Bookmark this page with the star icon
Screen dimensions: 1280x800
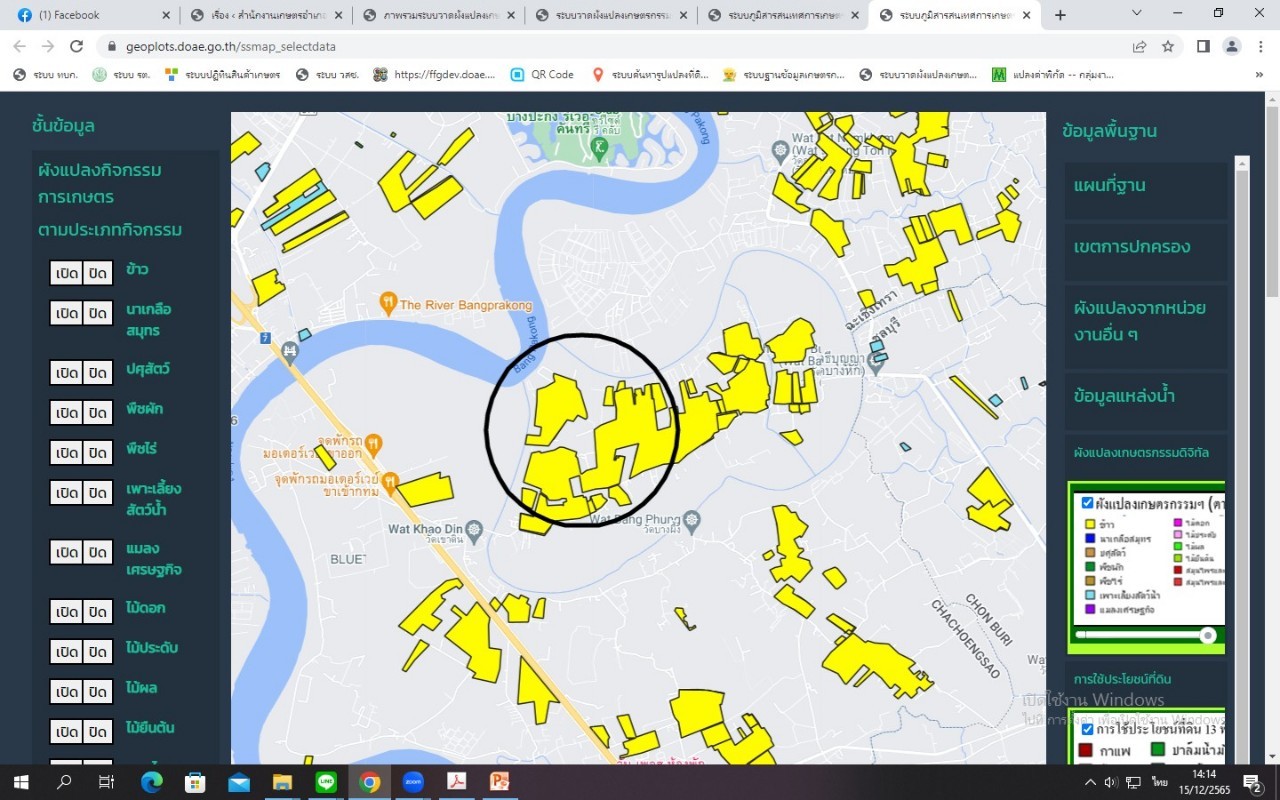pos(1168,46)
